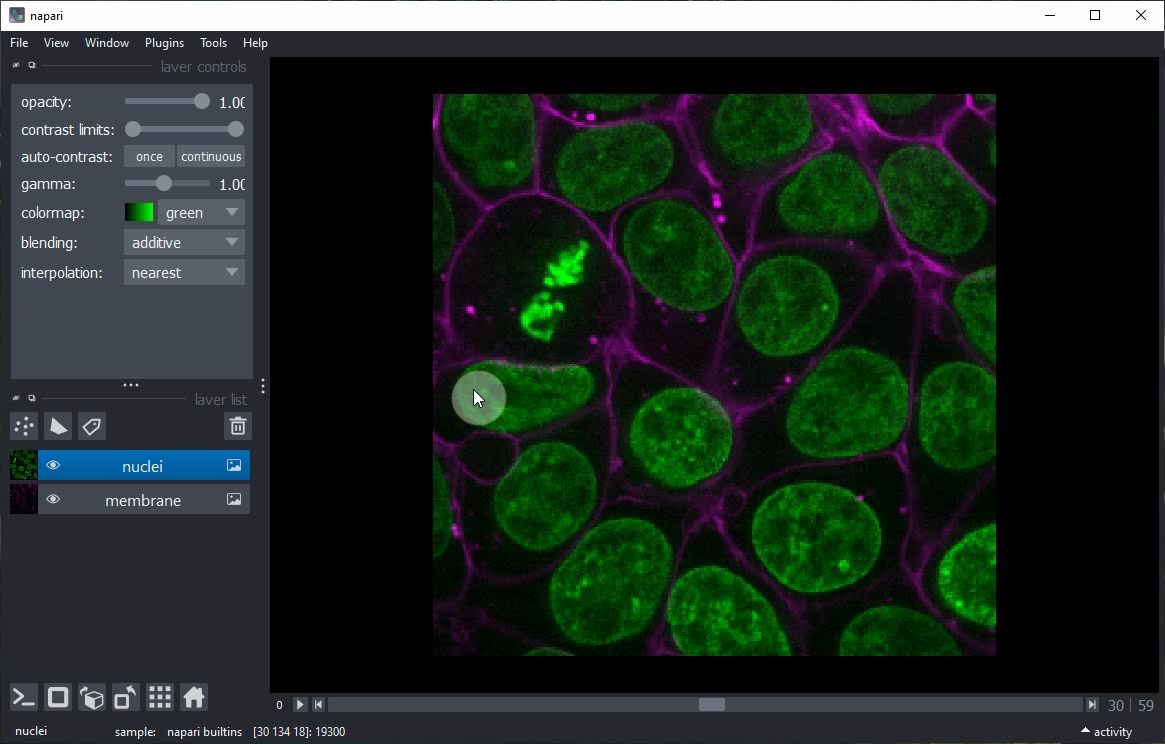Toggle 2D/3D view square icon
This screenshot has height=744, width=1165.
(58, 697)
